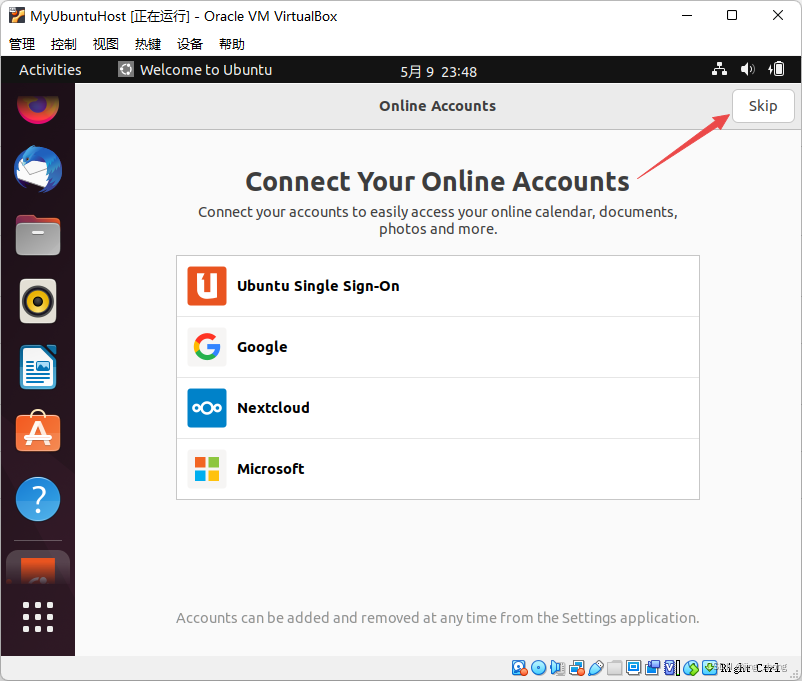Open the network status icon in top bar
Screen dimensions: 802x681
click(x=720, y=69)
